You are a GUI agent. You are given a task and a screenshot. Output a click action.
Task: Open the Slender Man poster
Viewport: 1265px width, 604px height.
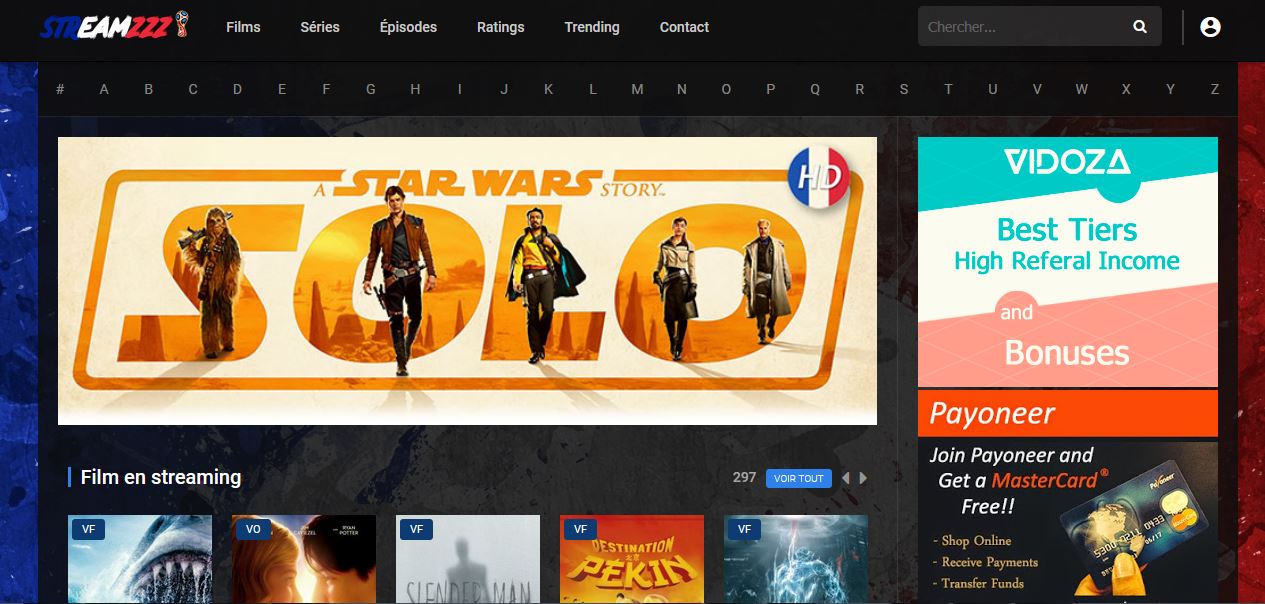[468, 559]
